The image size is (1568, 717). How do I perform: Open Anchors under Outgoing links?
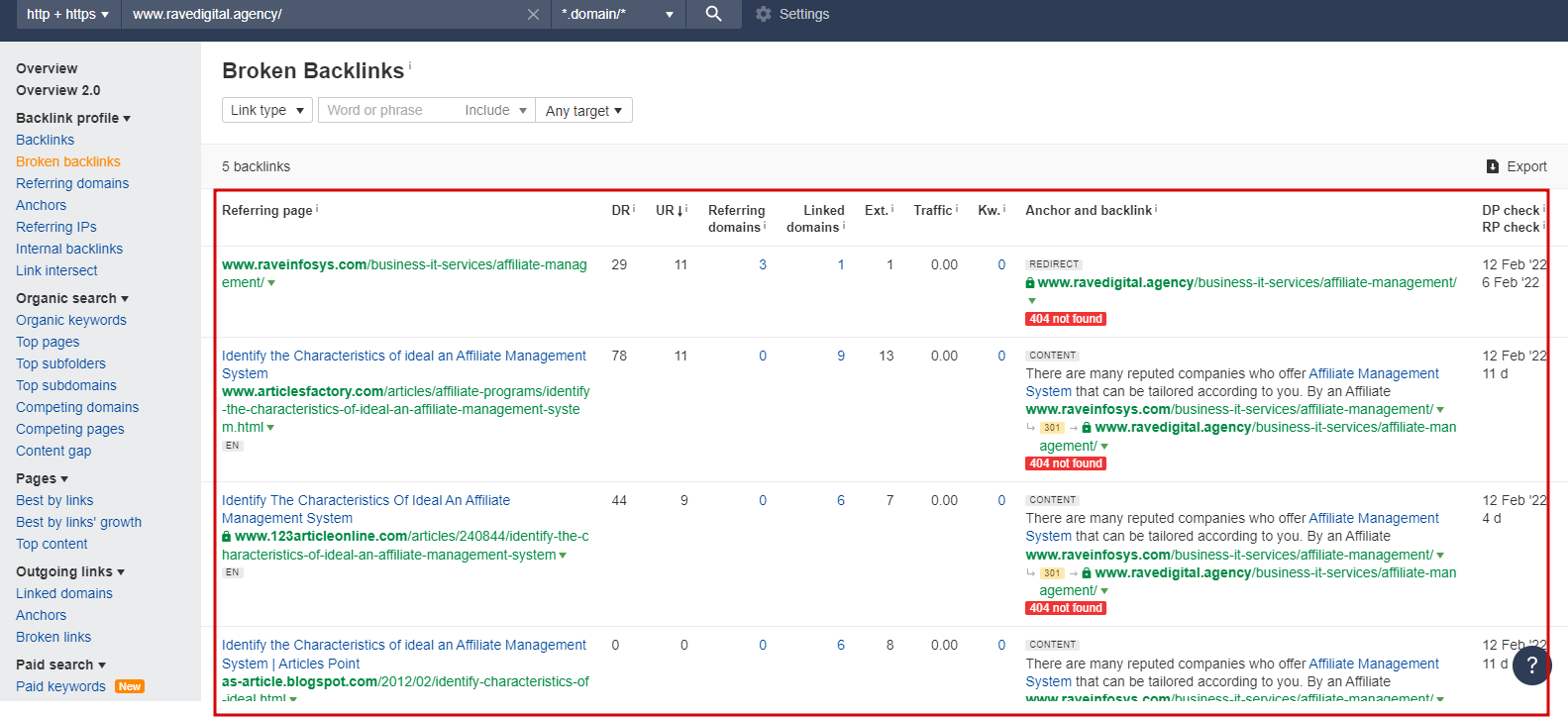(x=42, y=615)
